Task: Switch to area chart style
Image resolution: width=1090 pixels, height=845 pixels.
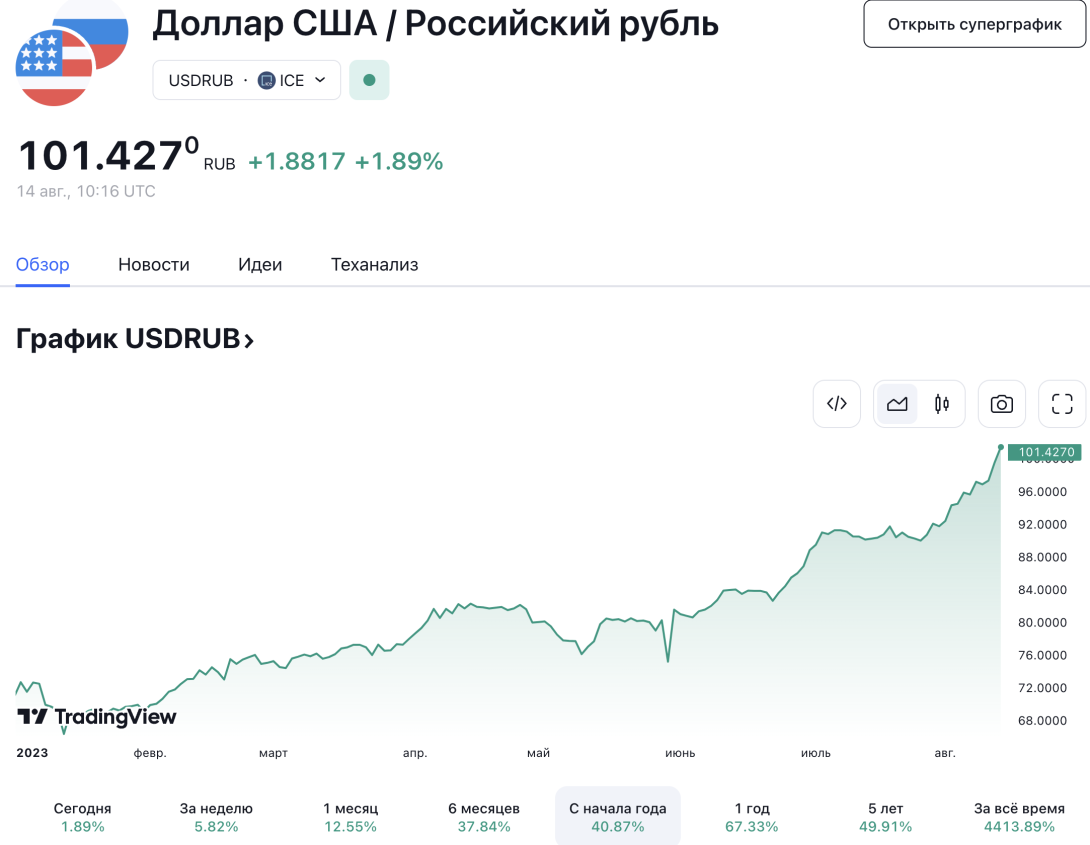Action: pyautogui.click(x=897, y=404)
